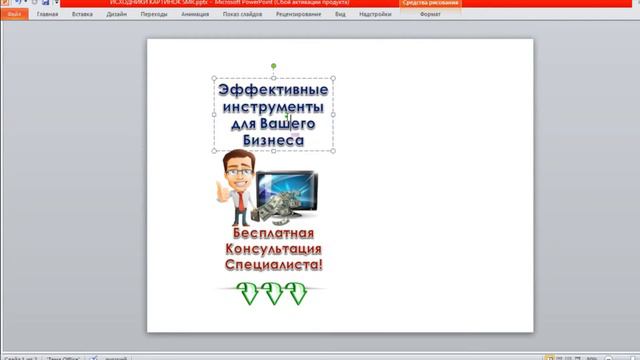This screenshot has height=360, width=640.
Task: Select the middle green down arrow shape
Action: tap(273, 293)
